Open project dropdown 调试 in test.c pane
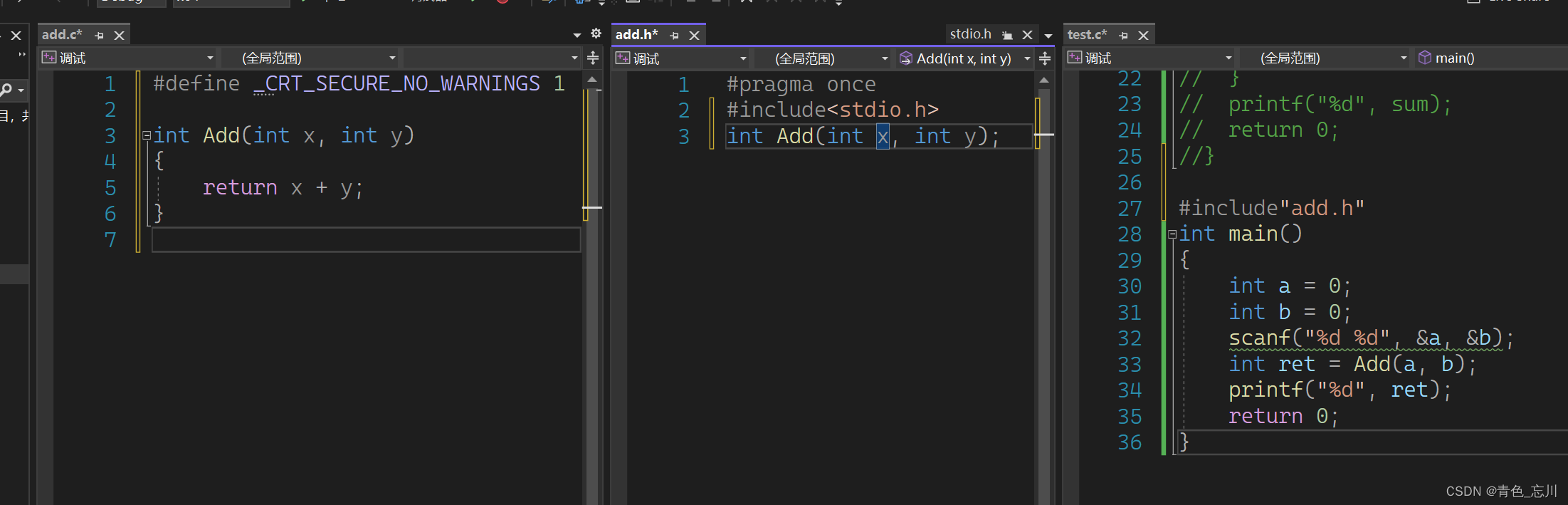 [1149, 58]
